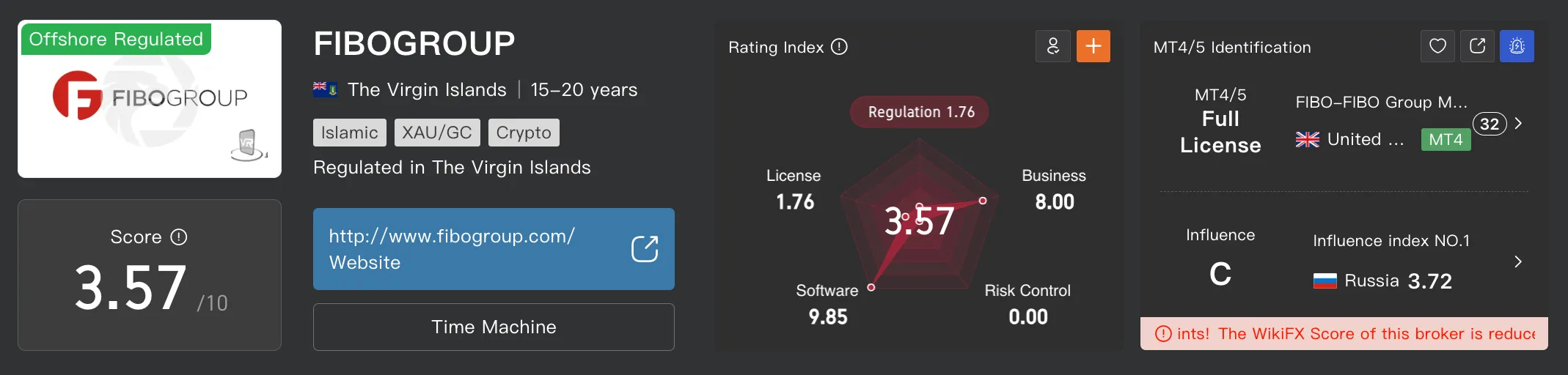
Task: Open the fibogroup.com website link
Action: coord(494,249)
